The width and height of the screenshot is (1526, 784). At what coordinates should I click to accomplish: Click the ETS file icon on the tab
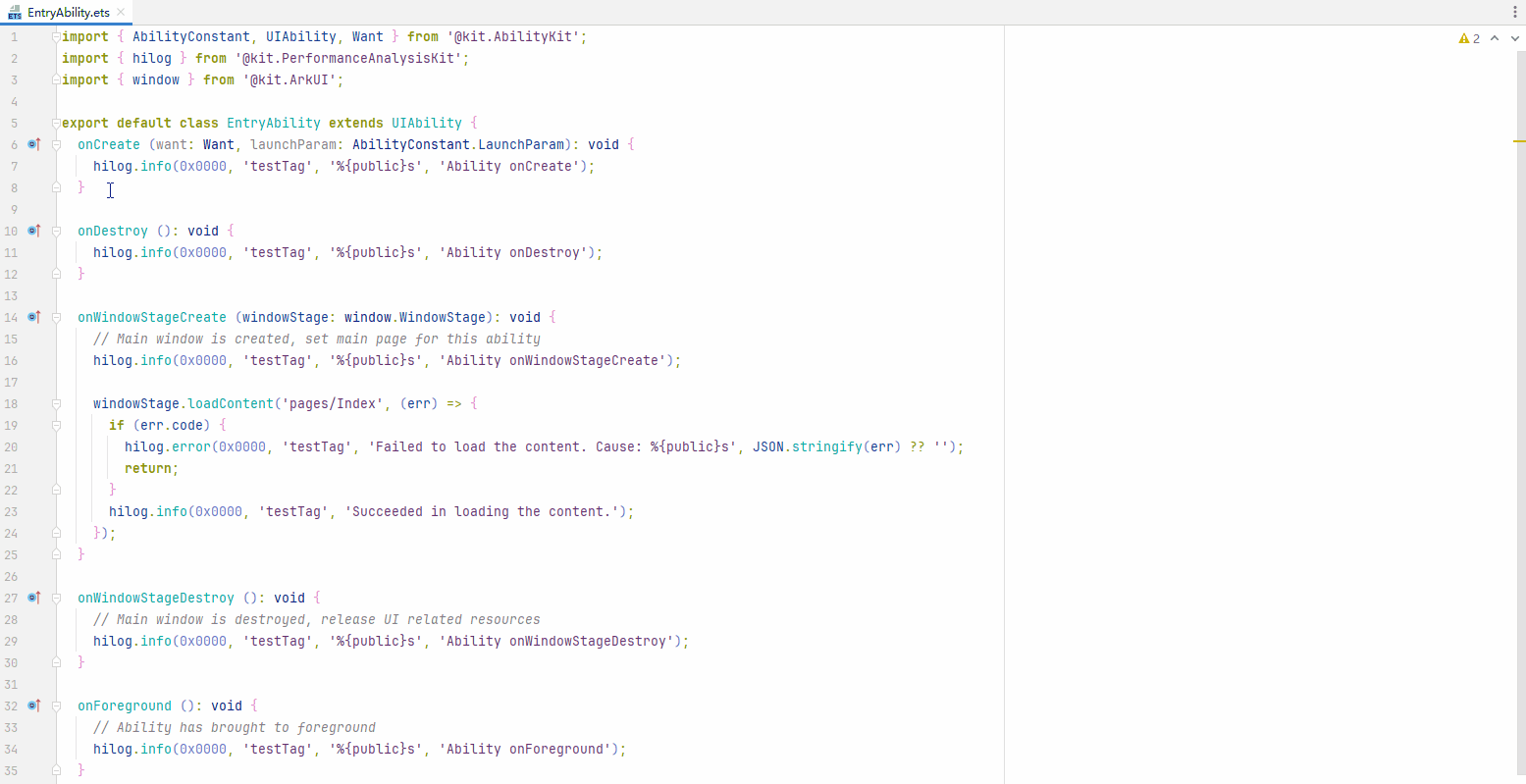pos(15,13)
